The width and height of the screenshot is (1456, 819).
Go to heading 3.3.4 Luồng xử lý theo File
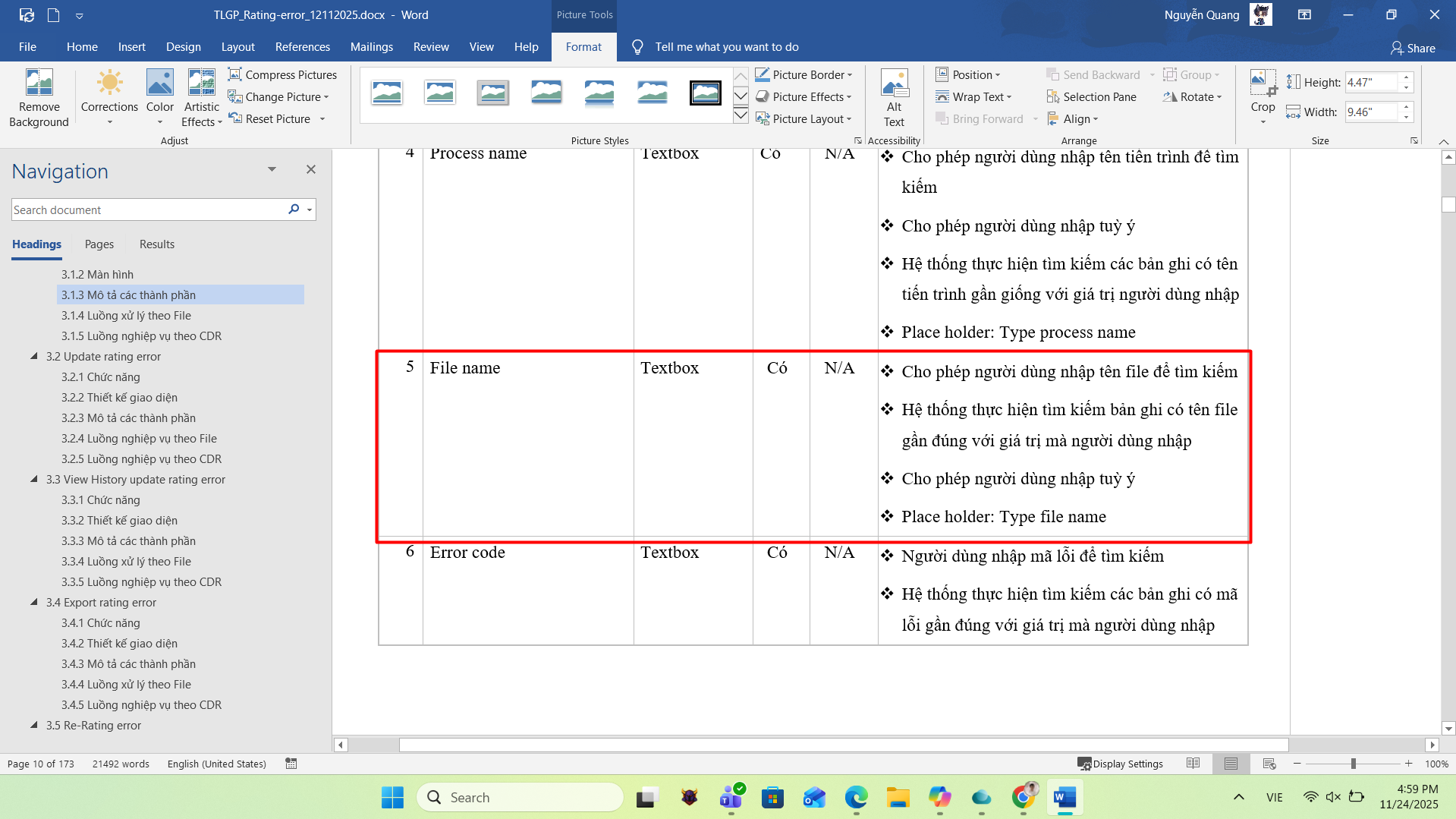[x=126, y=561]
